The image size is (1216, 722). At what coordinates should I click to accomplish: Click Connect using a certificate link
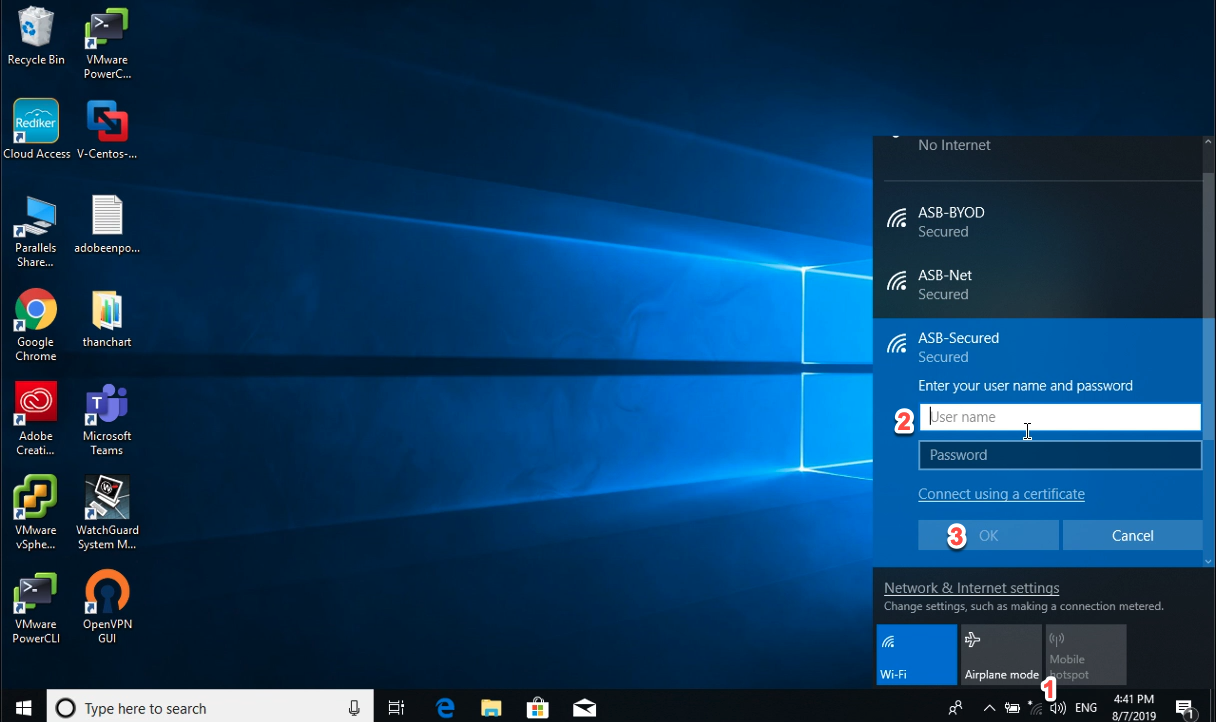[1001, 494]
